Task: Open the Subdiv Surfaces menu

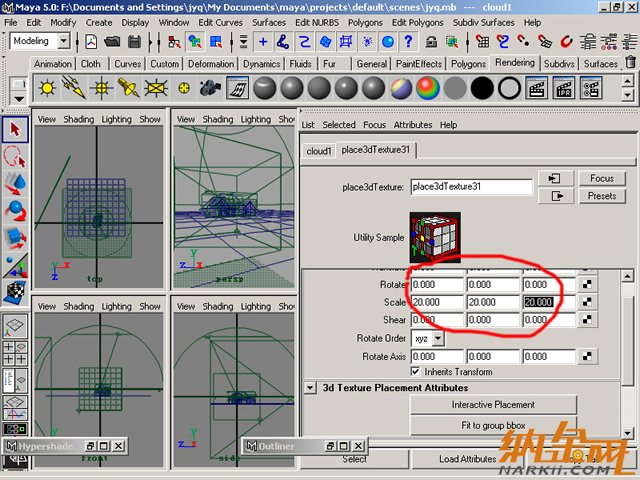Action: [x=483, y=22]
